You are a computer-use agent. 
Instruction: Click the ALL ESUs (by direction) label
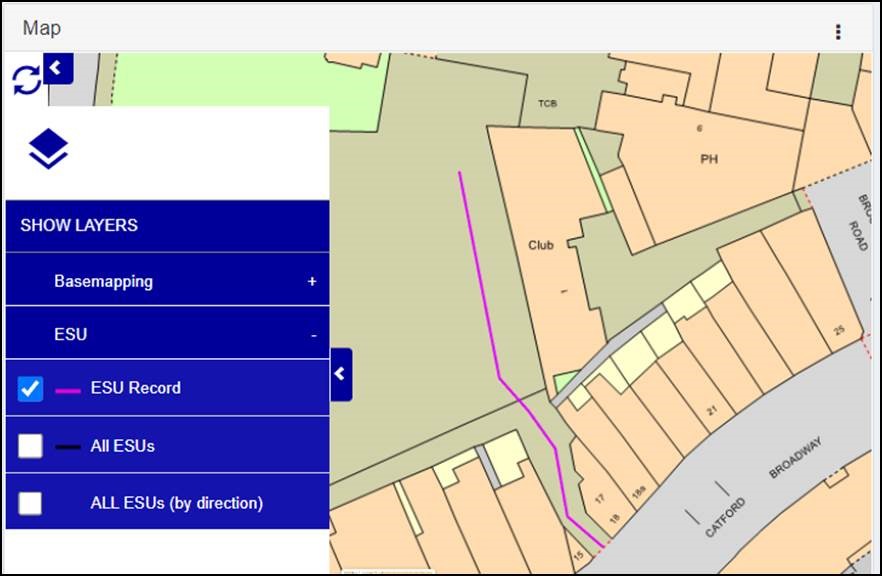(177, 503)
